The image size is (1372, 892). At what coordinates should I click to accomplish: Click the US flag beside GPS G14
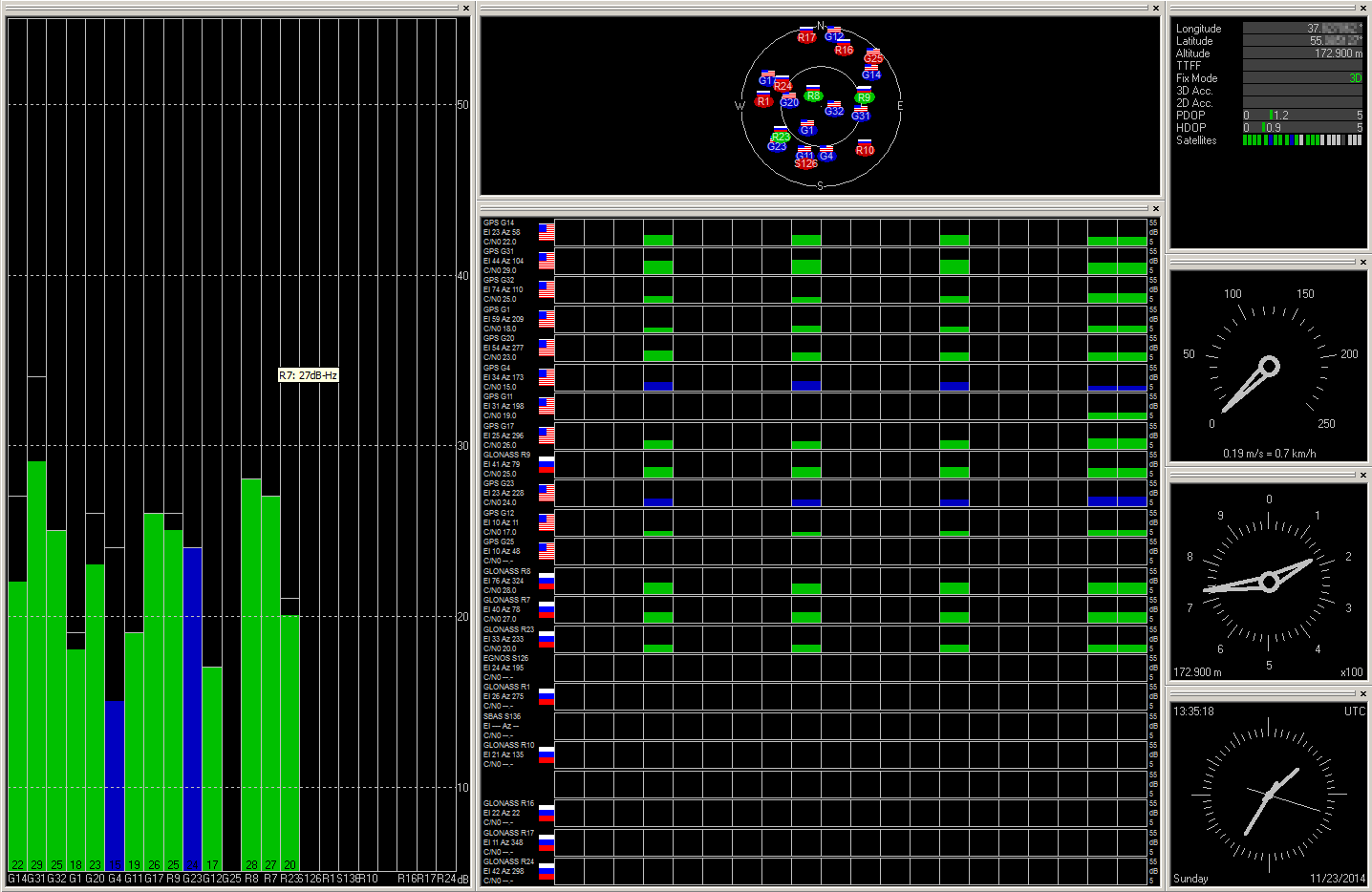[546, 232]
